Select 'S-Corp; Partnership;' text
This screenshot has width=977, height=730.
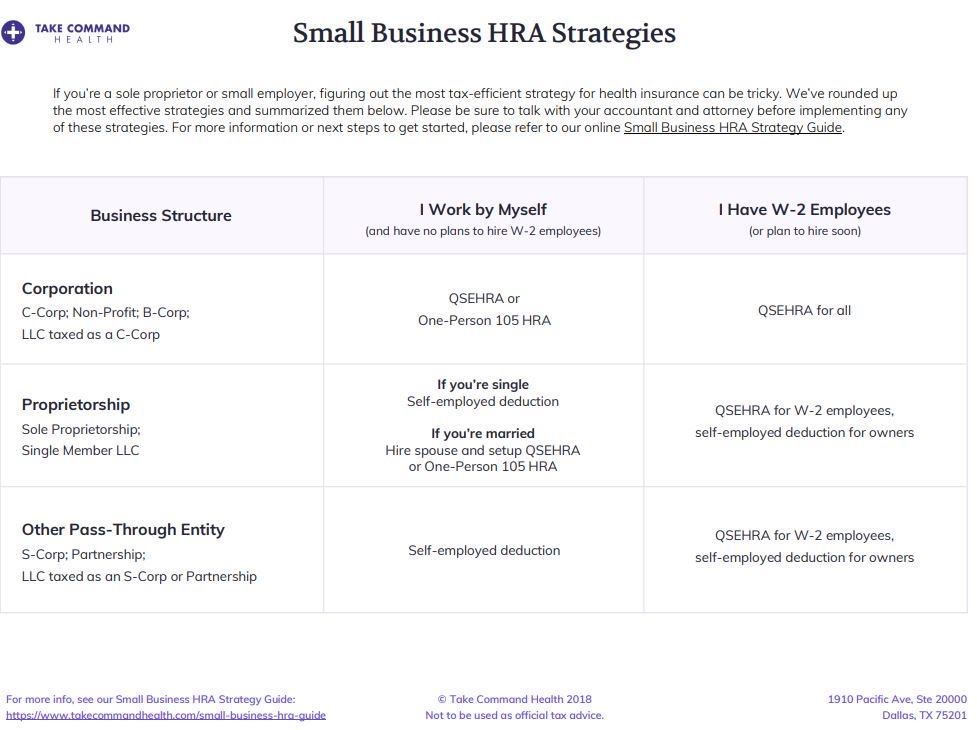[x=83, y=554]
